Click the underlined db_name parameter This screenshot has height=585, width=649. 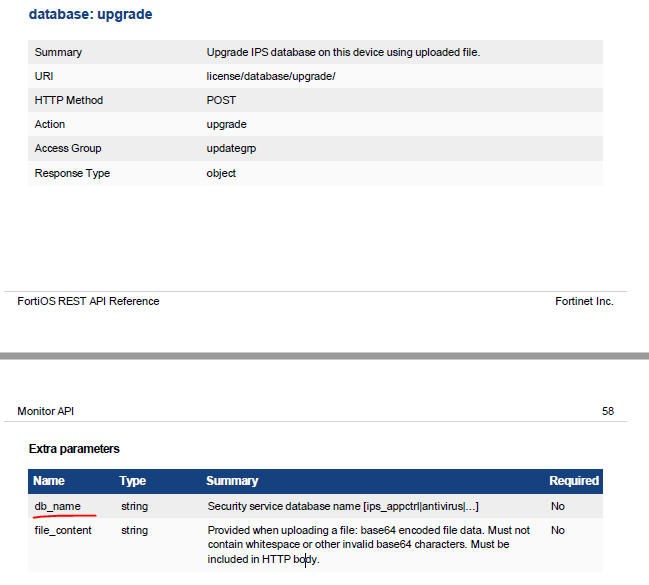57,506
